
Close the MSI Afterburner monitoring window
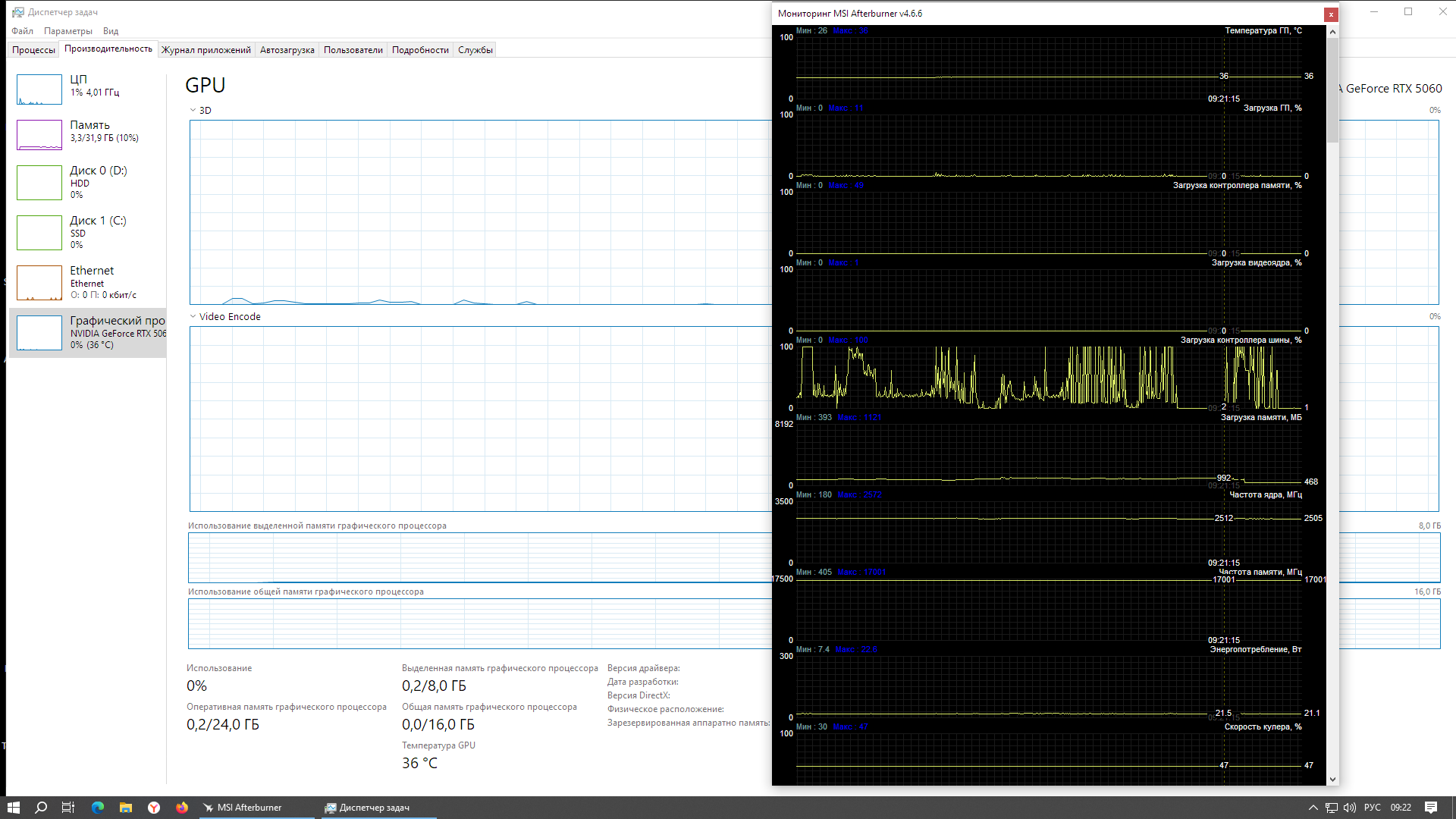click(1331, 14)
